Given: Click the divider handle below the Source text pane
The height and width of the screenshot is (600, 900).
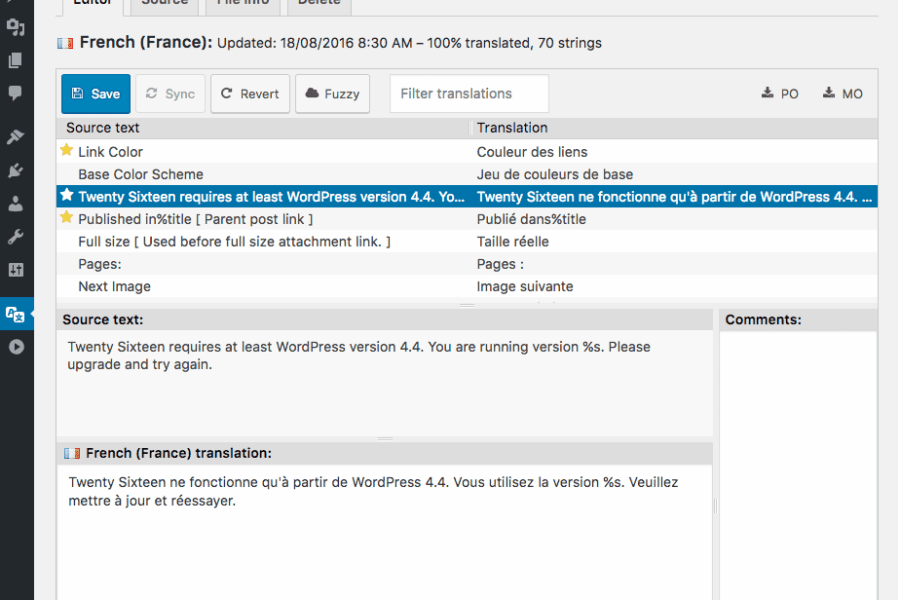Looking at the screenshot, I should coord(385,439).
